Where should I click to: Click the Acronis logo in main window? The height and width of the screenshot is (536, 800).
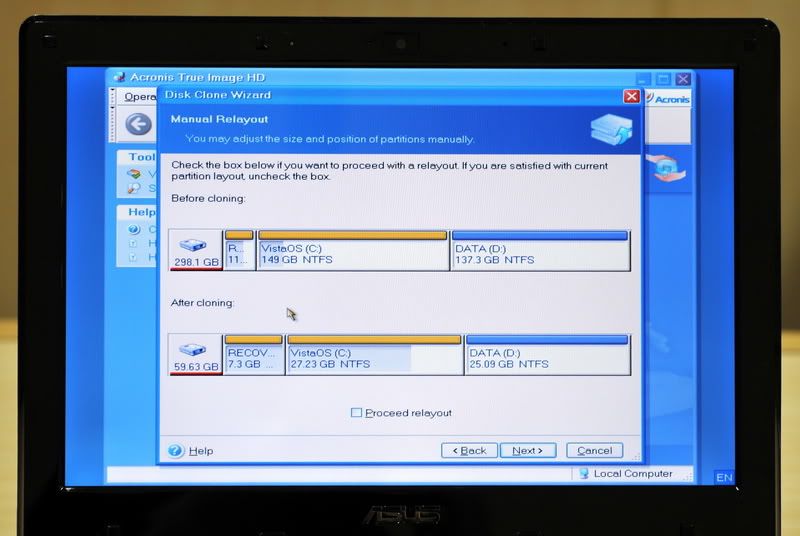(667, 99)
